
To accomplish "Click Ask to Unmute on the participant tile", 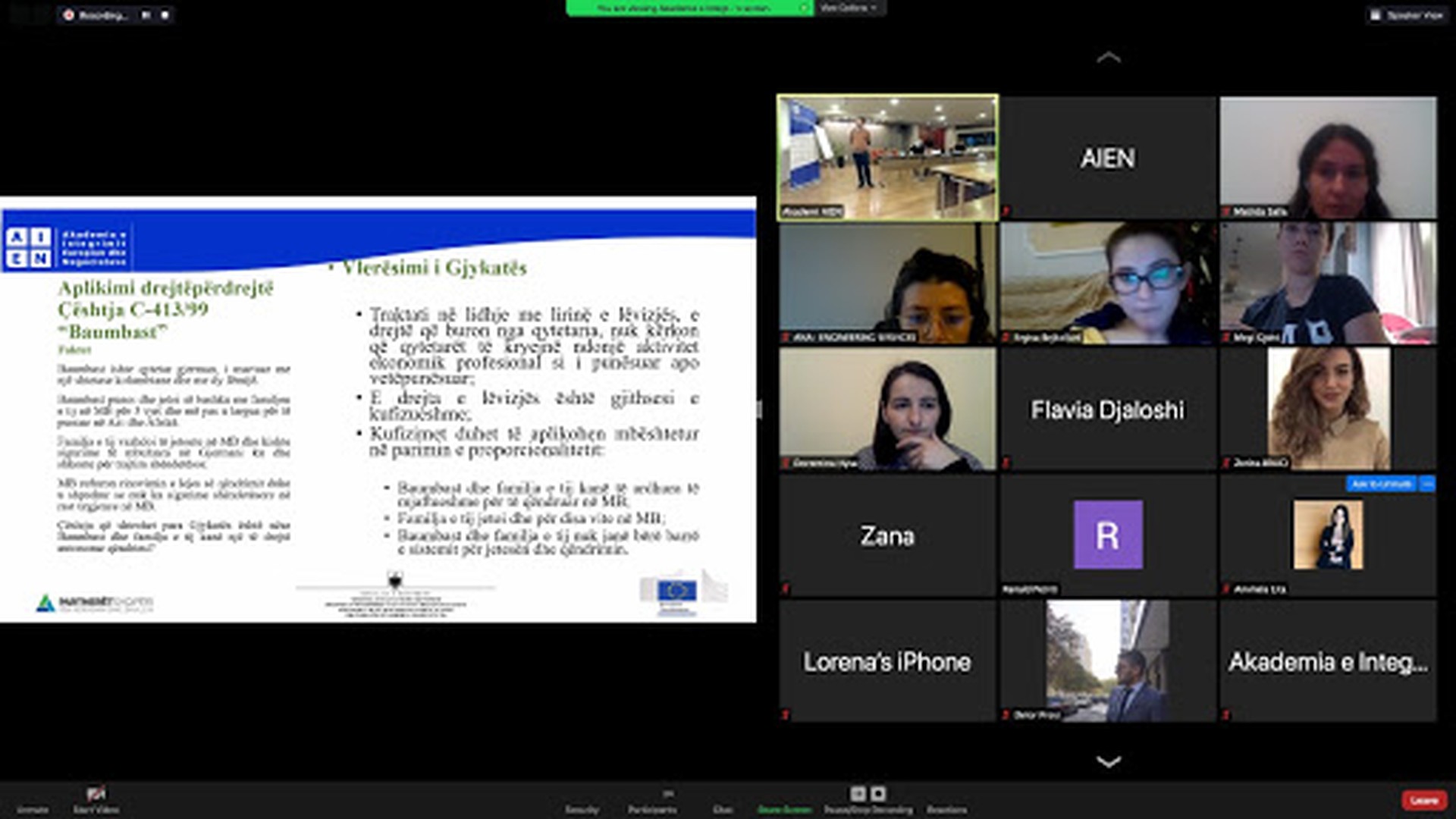I will [1381, 484].
